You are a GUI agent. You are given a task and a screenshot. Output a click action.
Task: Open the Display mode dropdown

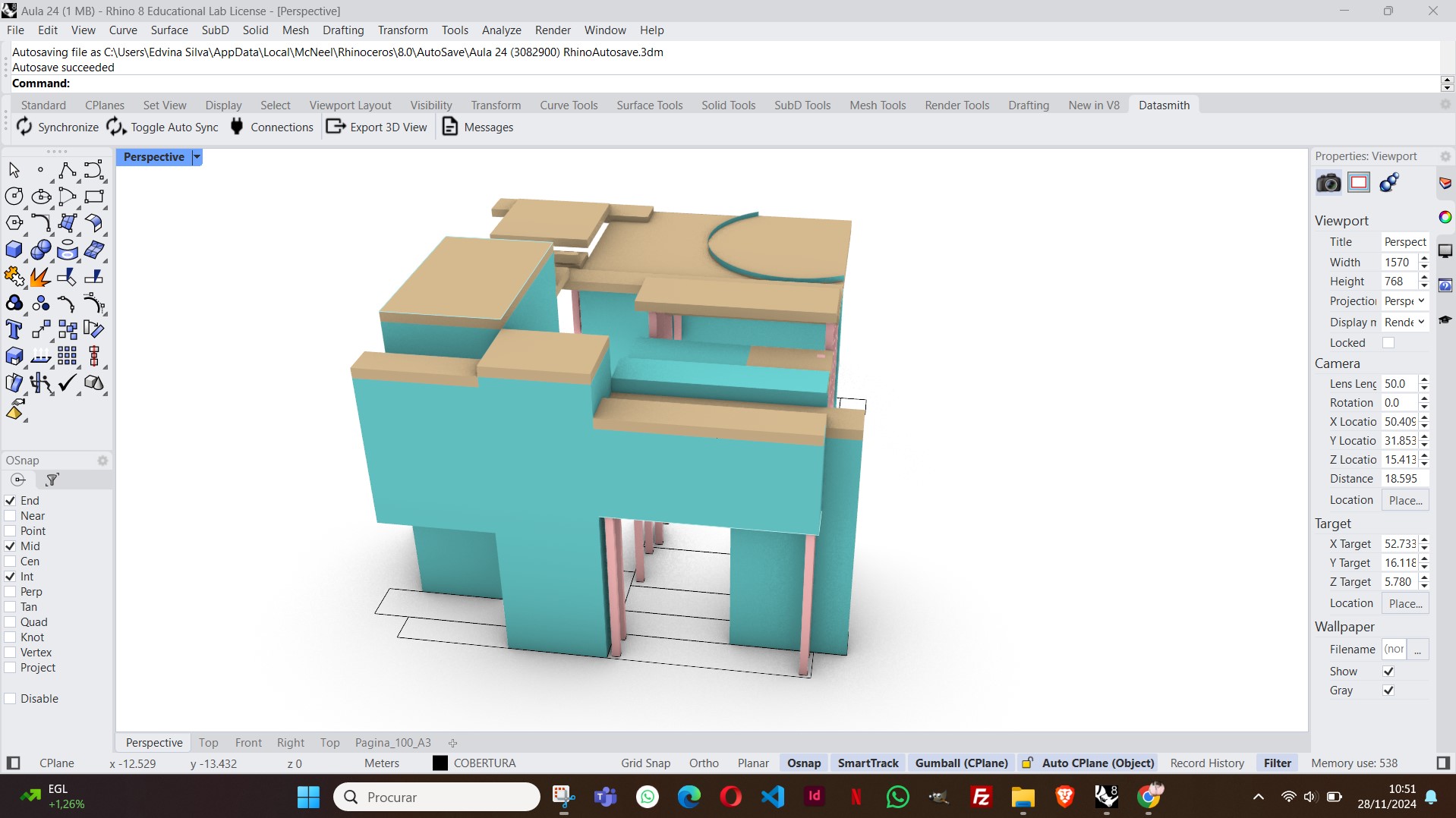(x=1404, y=322)
